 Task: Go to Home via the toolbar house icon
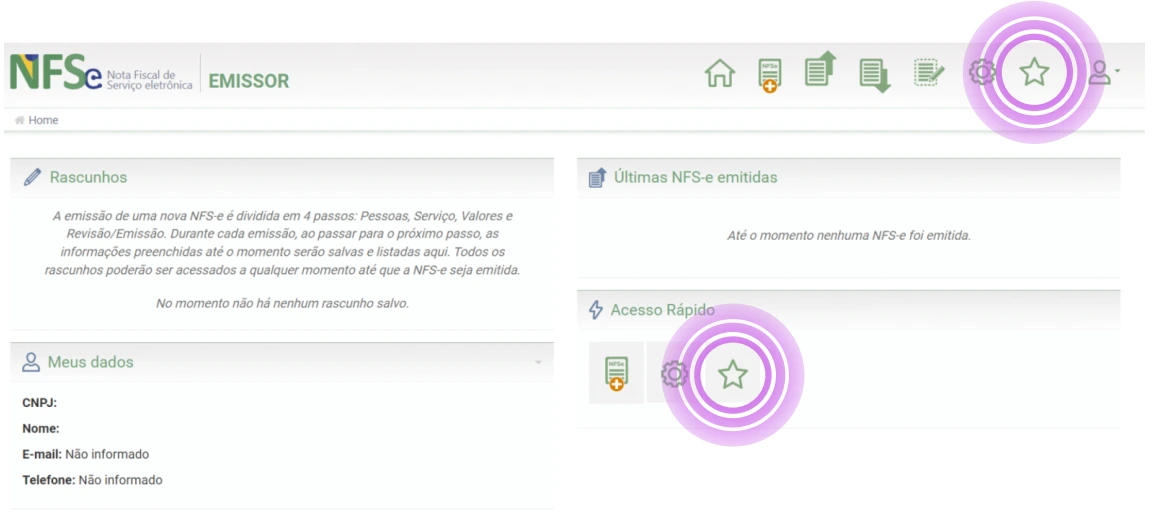click(719, 74)
